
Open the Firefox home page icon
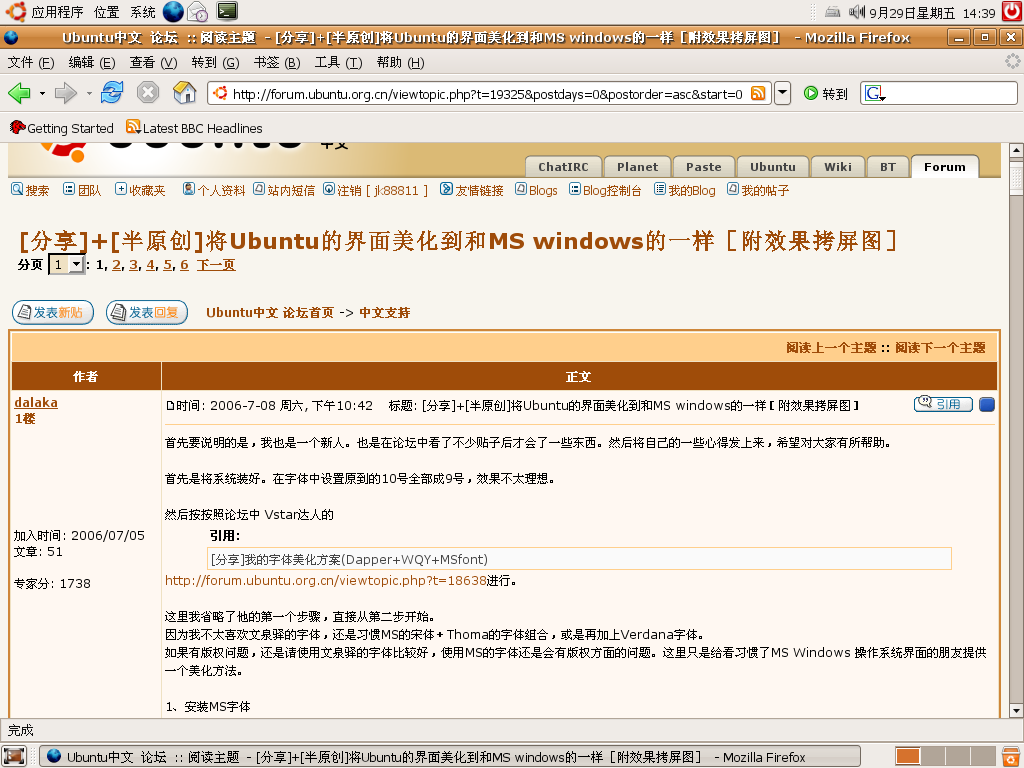click(185, 93)
